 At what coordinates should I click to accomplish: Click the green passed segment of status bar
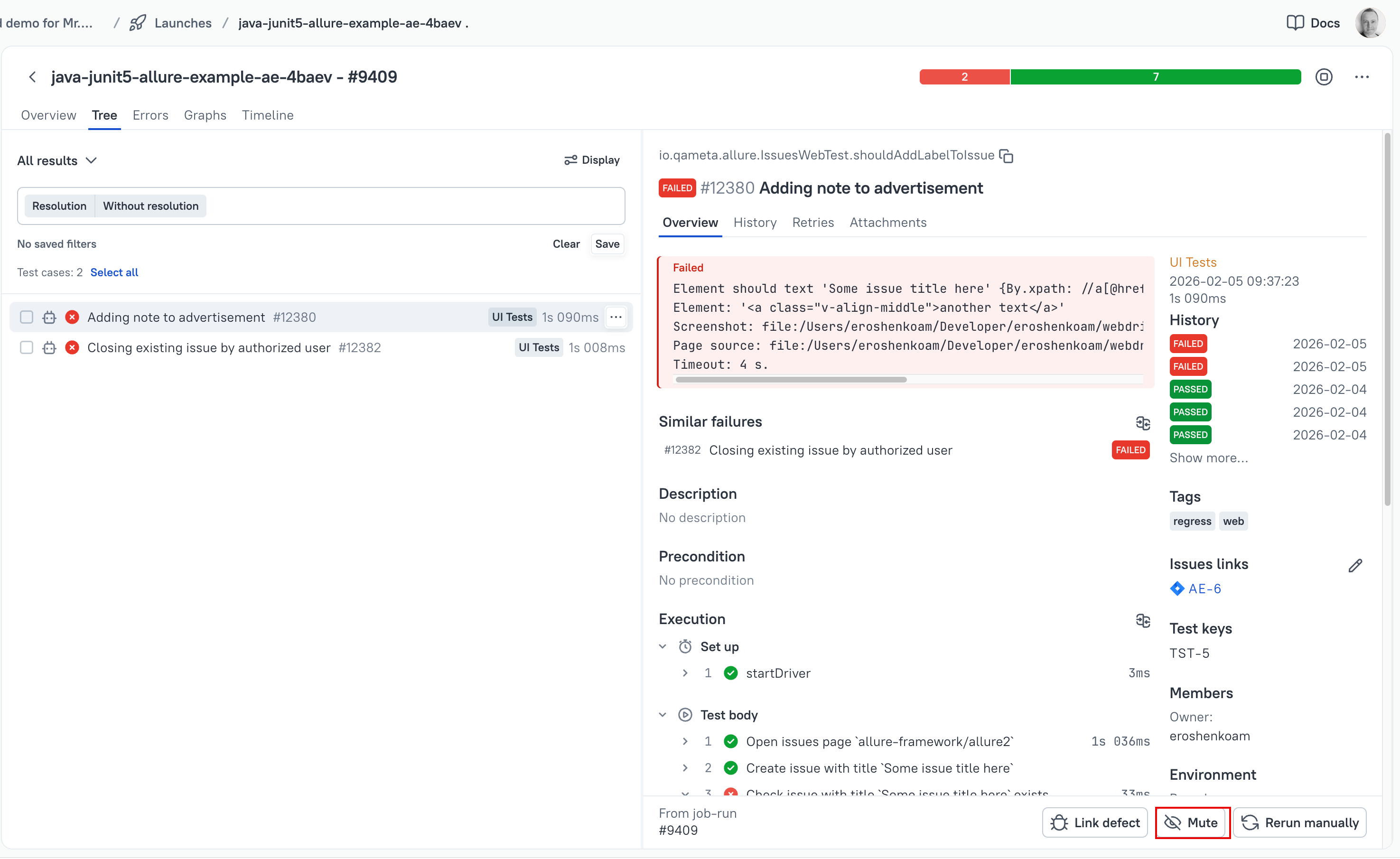[1155, 77]
